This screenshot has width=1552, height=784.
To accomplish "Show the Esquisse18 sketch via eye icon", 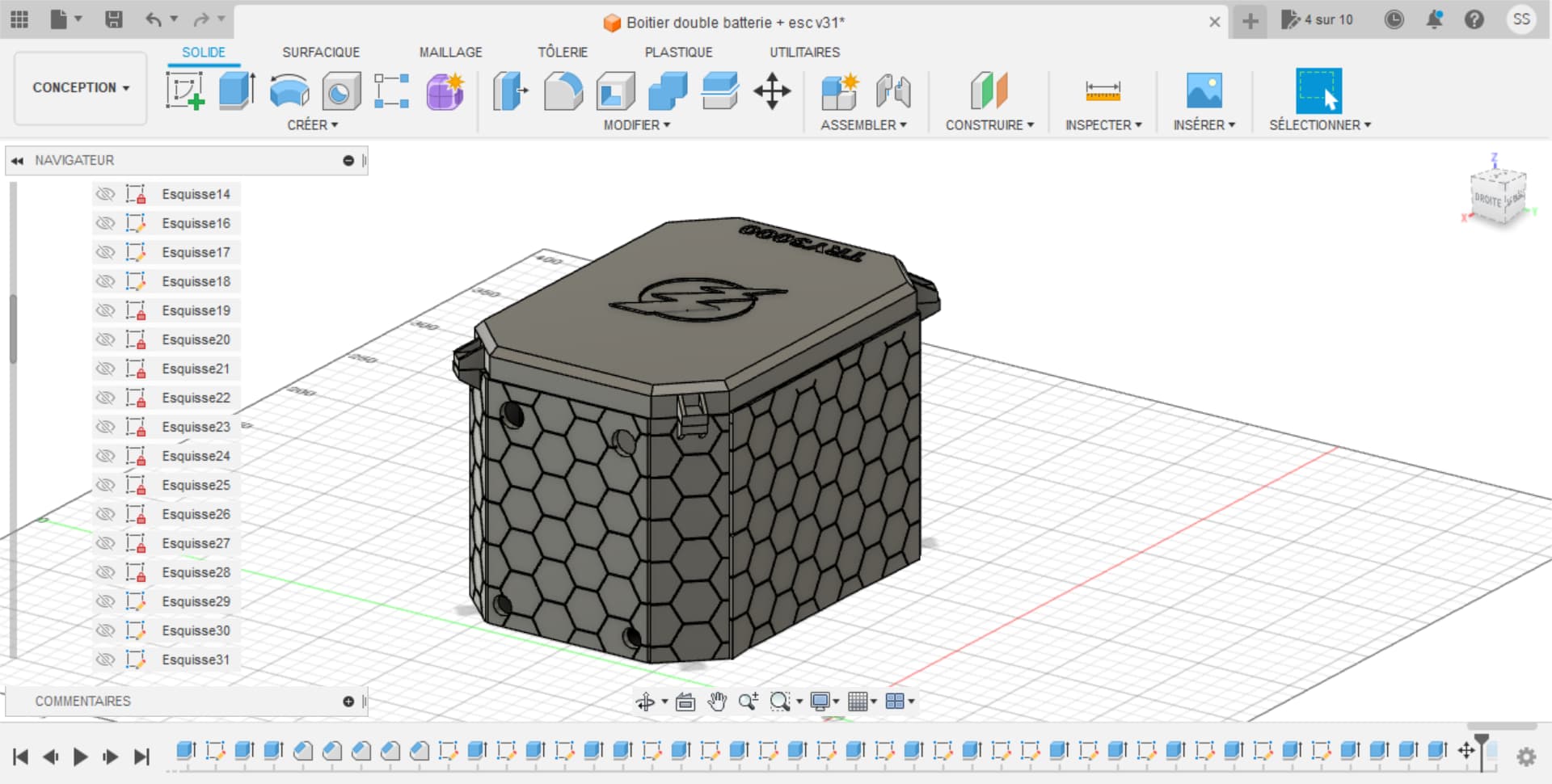I will (x=105, y=281).
